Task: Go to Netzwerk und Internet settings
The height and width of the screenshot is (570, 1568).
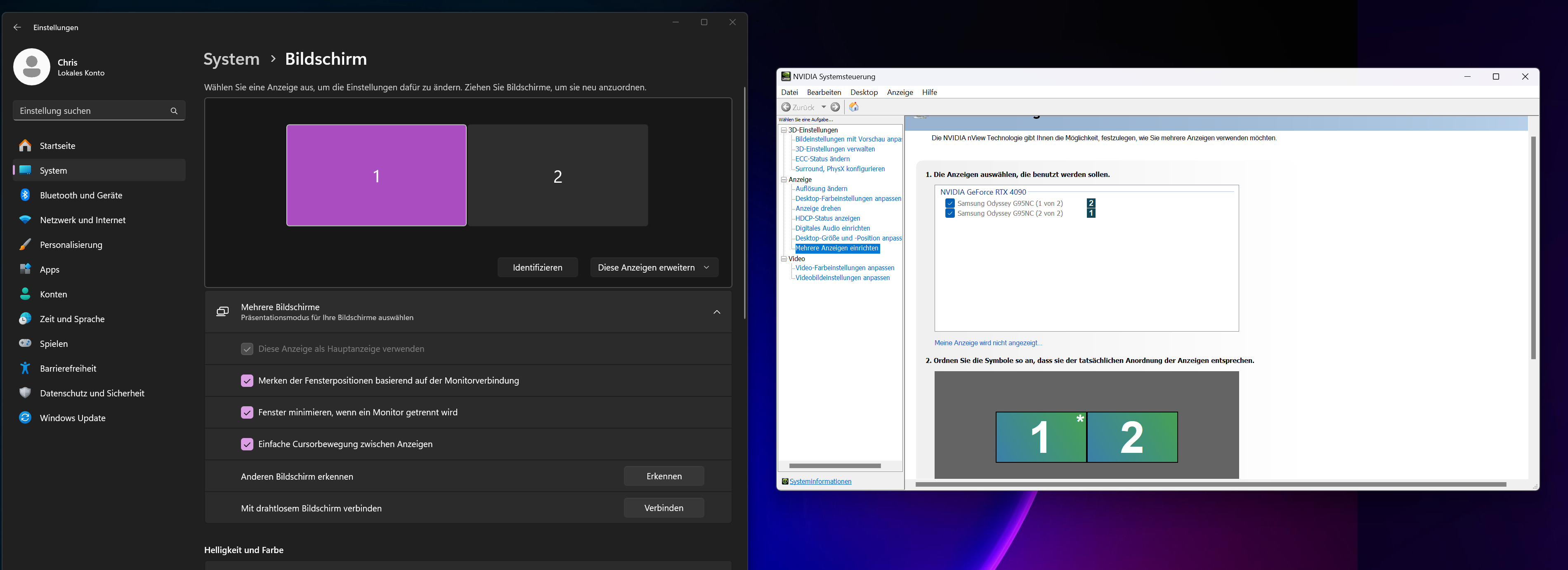Action: pos(82,220)
